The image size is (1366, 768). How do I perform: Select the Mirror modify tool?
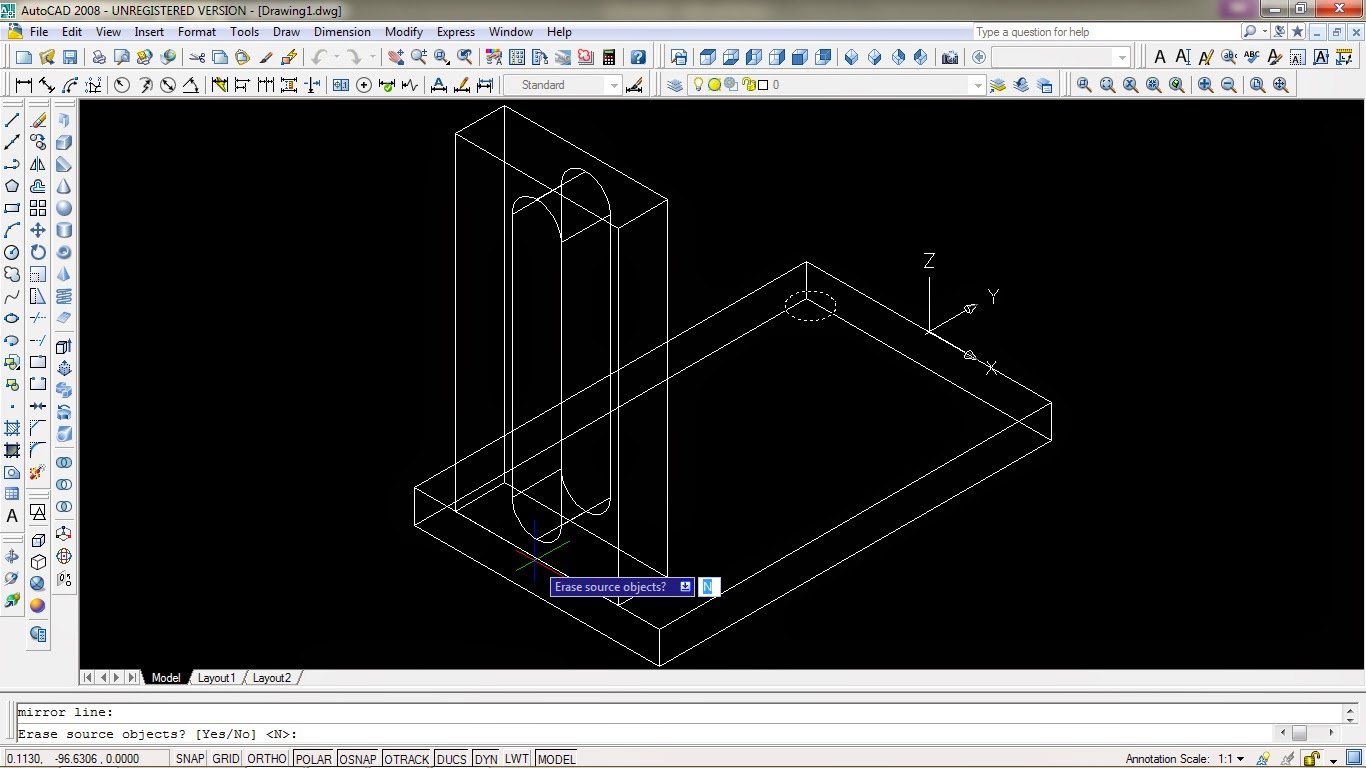pyautogui.click(x=38, y=164)
